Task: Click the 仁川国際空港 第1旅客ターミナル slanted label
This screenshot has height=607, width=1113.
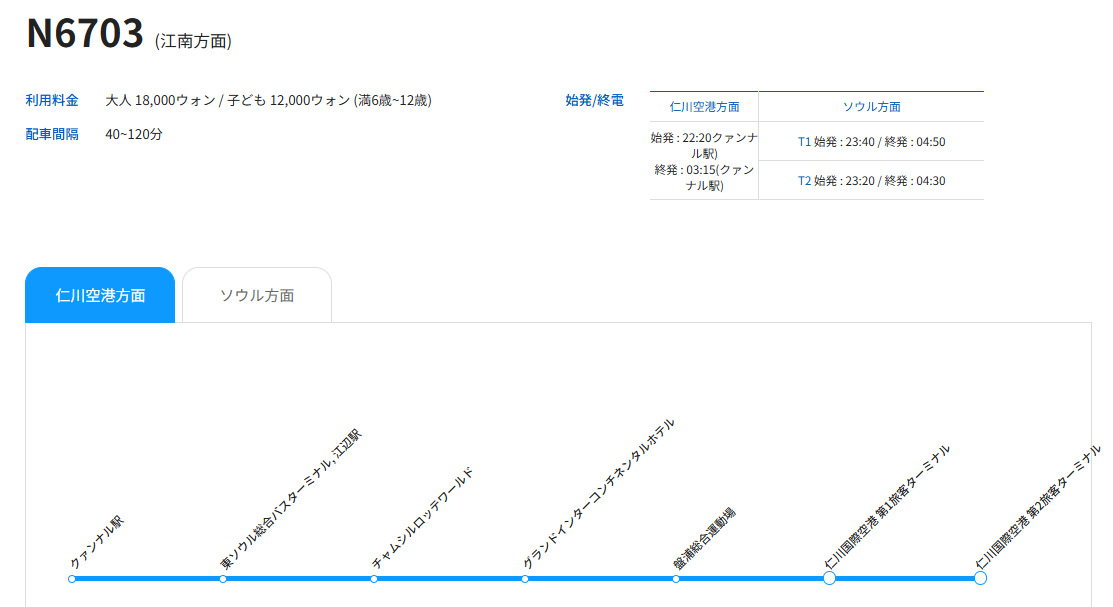Action: point(886,507)
